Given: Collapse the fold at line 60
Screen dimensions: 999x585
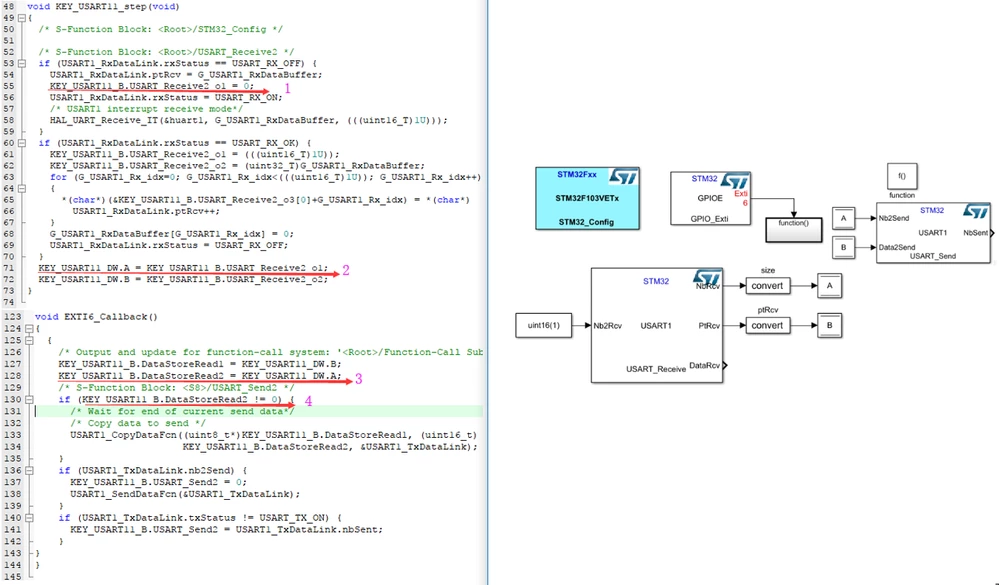Looking at the screenshot, I should [22, 143].
